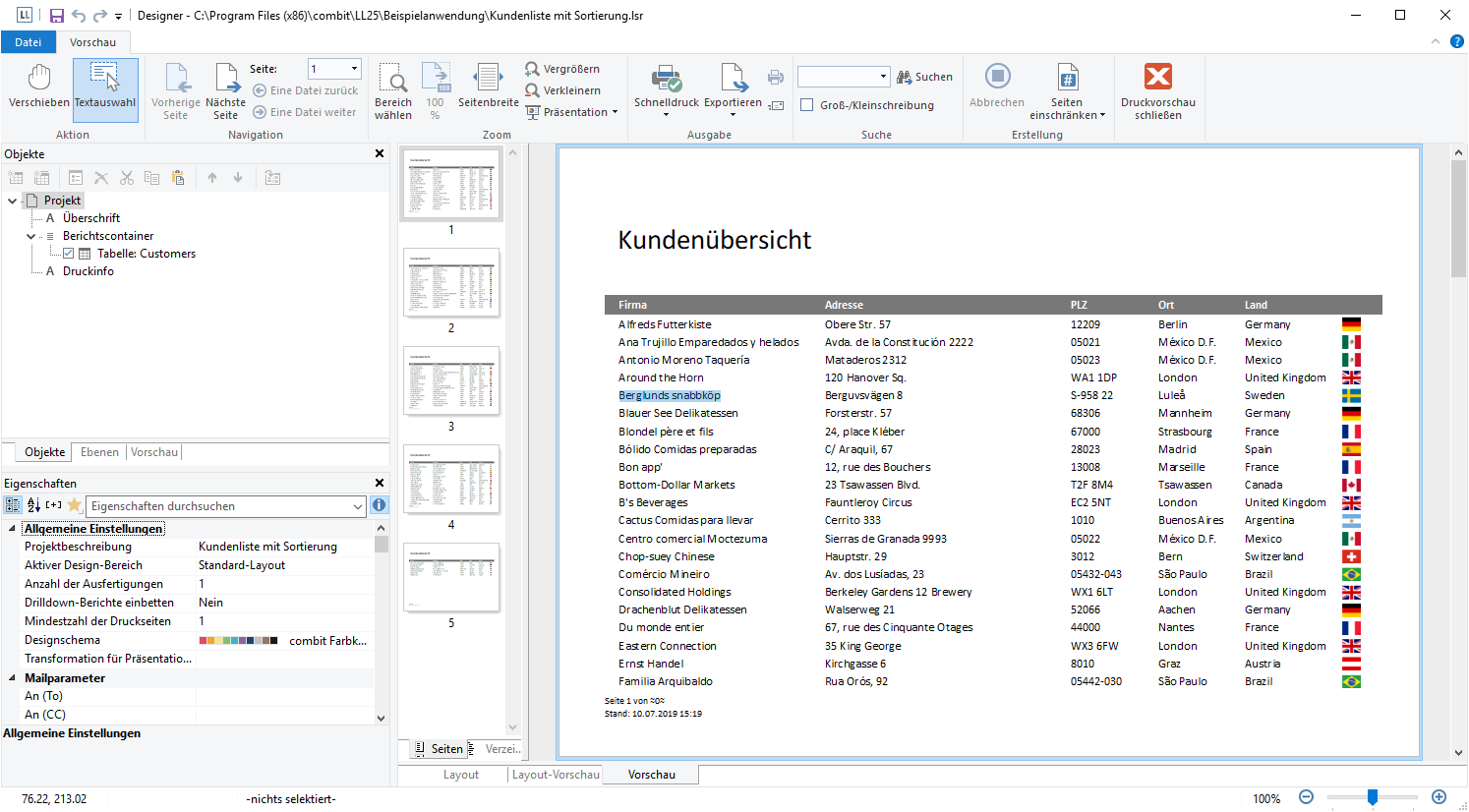Click the Schnelldruck printer icon
The image size is (1469, 812).
pyautogui.click(x=667, y=79)
